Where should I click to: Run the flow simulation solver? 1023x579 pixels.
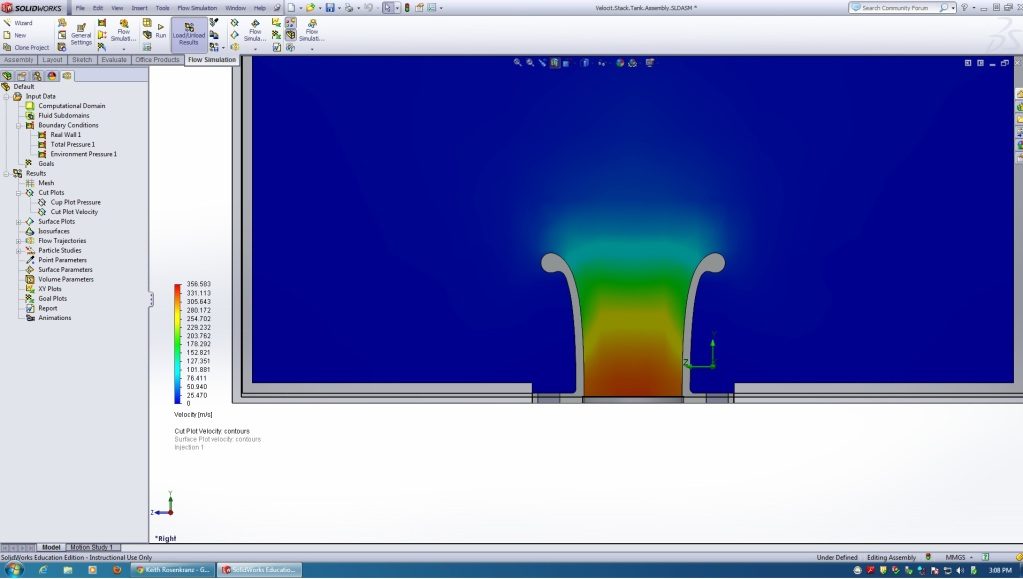(160, 31)
